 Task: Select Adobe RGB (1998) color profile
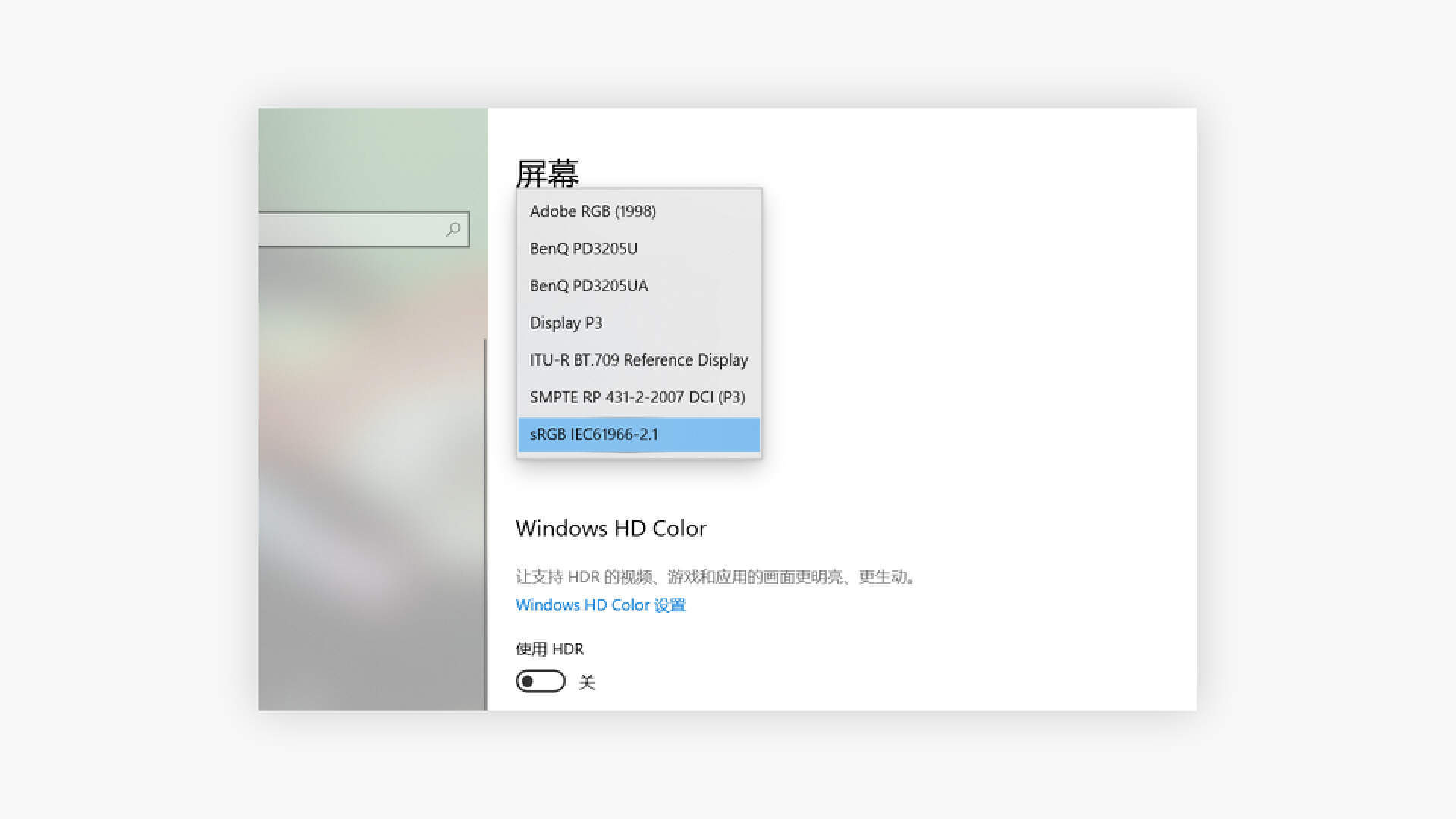(x=639, y=211)
